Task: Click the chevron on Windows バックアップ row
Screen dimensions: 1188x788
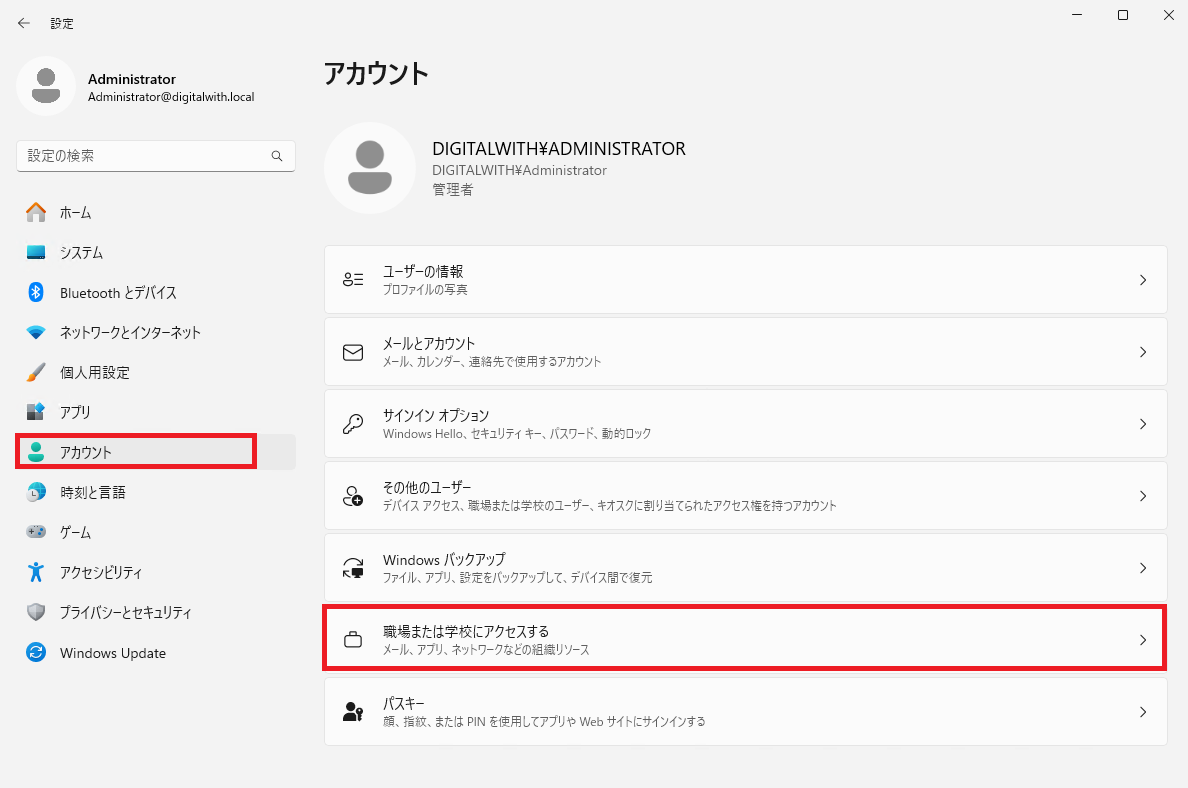Action: (x=1143, y=568)
